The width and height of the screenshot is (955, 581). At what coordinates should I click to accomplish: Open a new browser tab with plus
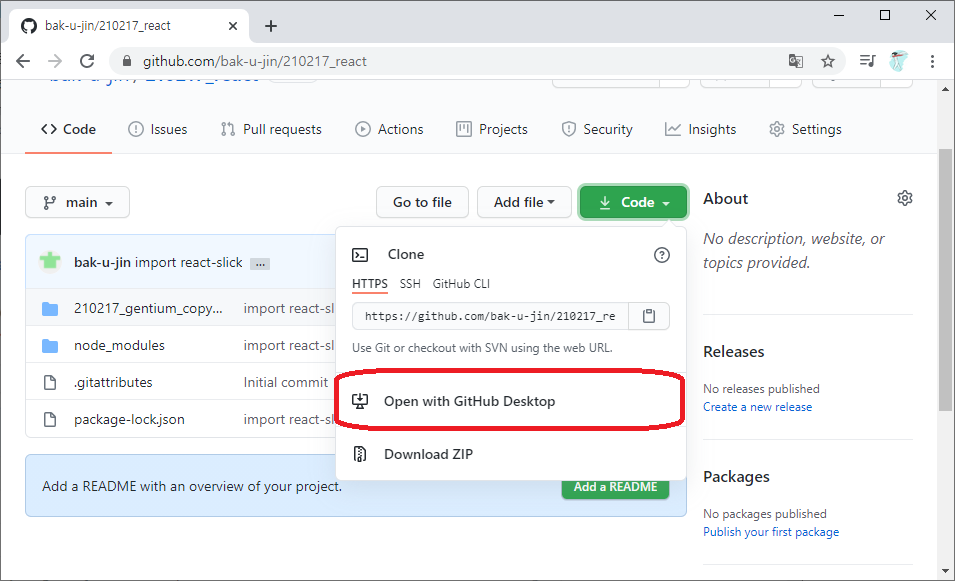(271, 26)
